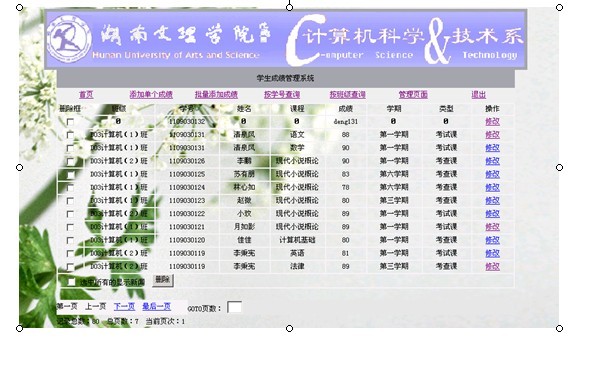Viewport: 599px width, 369px height.
Task: Click 修改 for the 数学 score row
Action: click(492, 148)
